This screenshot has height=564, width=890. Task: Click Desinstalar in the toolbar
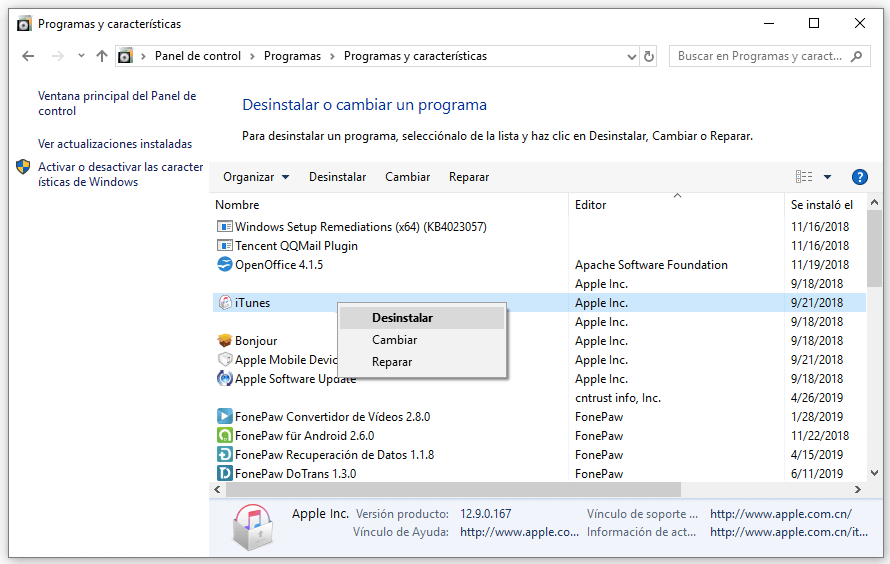[337, 177]
